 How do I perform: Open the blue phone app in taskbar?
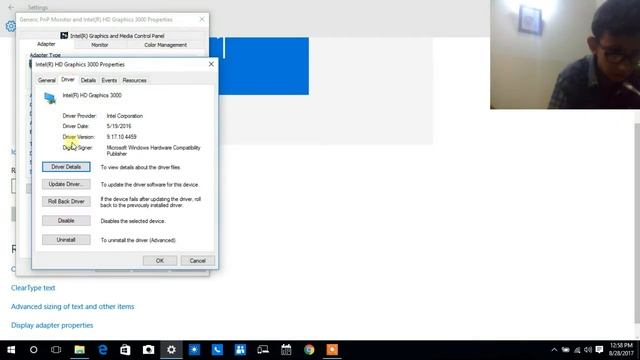pyautogui.click(x=217, y=350)
